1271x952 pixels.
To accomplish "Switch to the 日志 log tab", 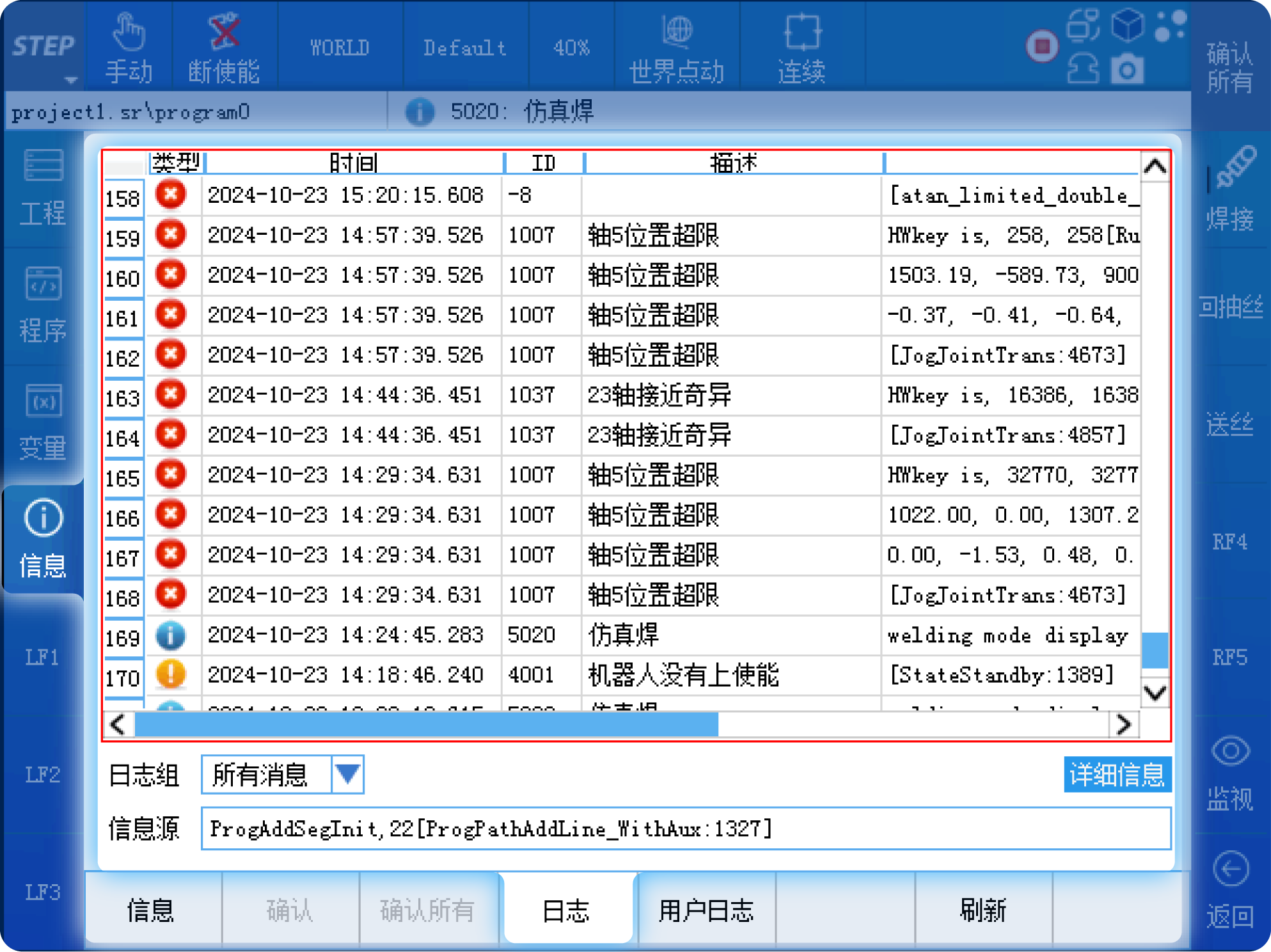I will point(567,909).
